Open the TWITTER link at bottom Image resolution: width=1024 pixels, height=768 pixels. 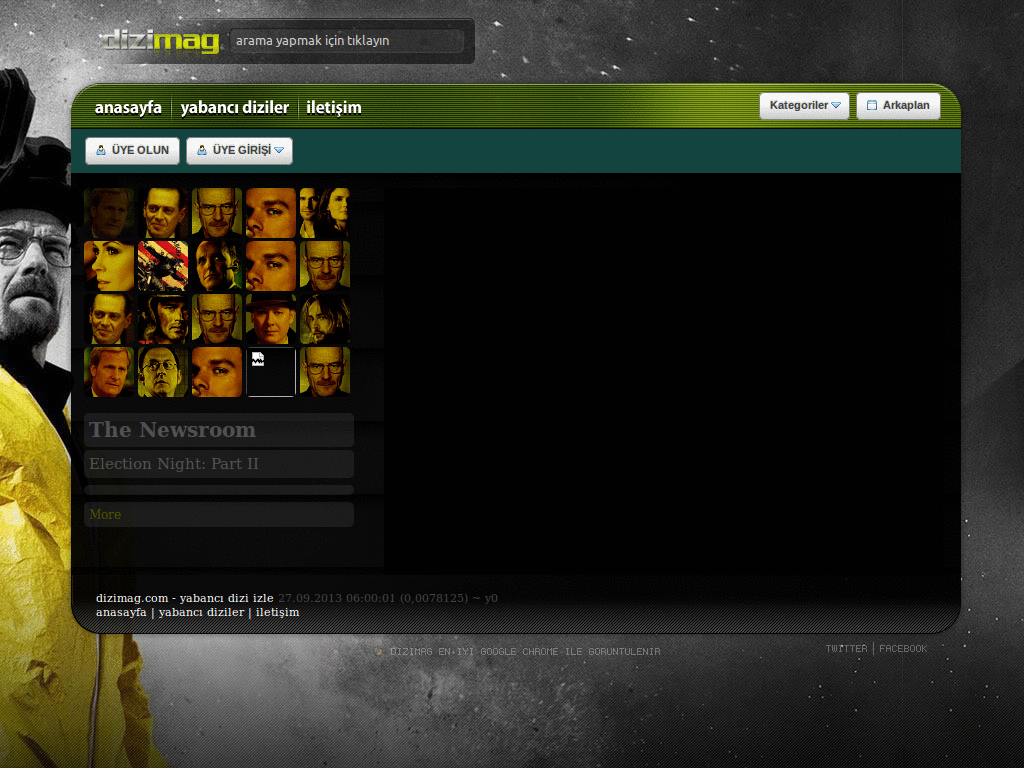click(846, 648)
